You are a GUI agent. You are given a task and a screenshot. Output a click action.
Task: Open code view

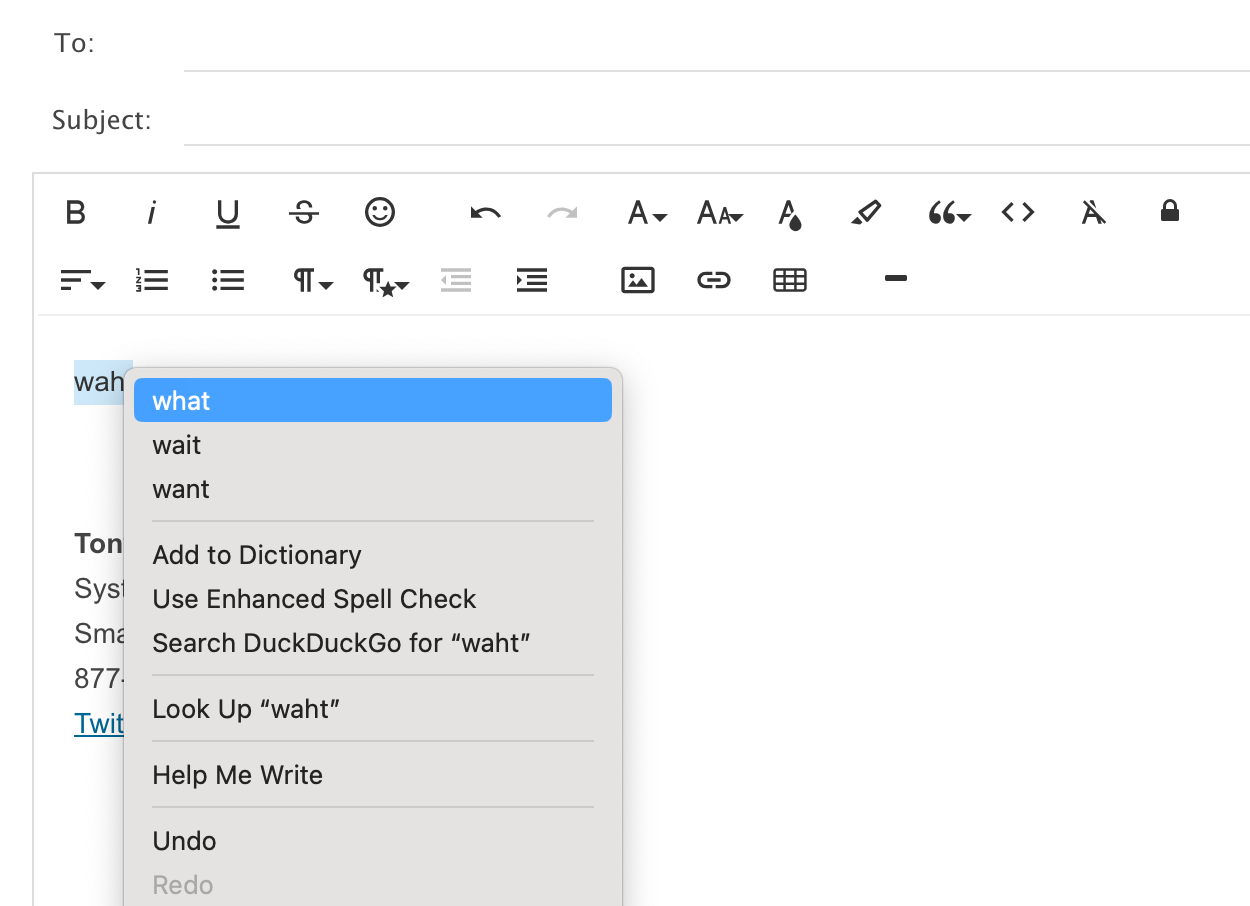pos(1018,212)
